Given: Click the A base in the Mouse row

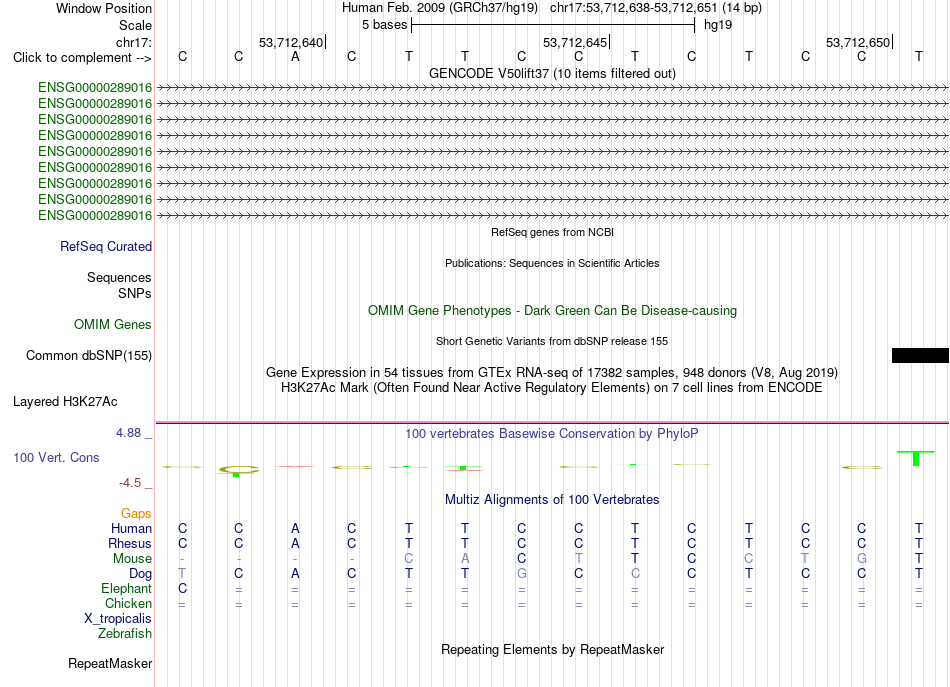Looking at the screenshot, I should (x=465, y=558).
